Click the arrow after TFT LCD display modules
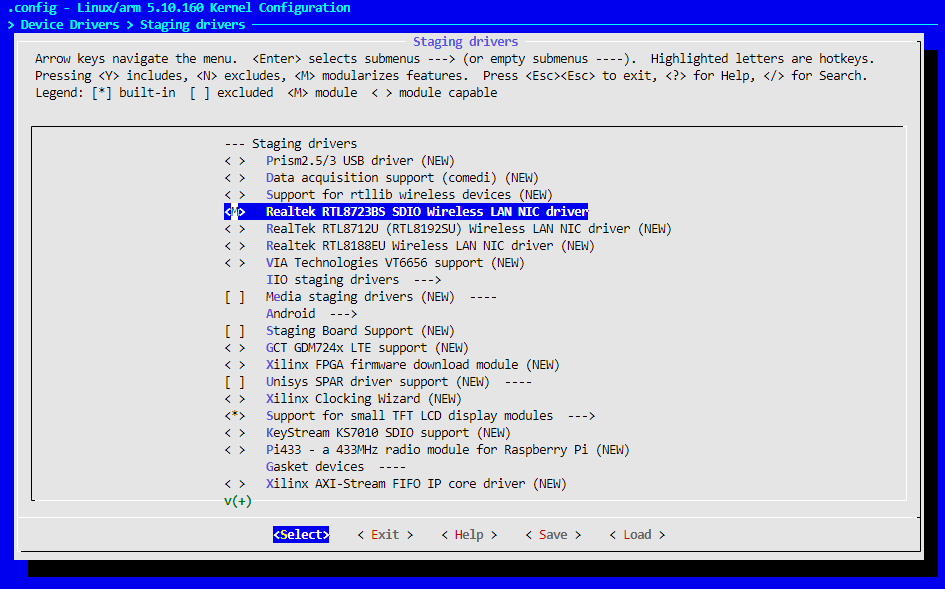 [582, 415]
